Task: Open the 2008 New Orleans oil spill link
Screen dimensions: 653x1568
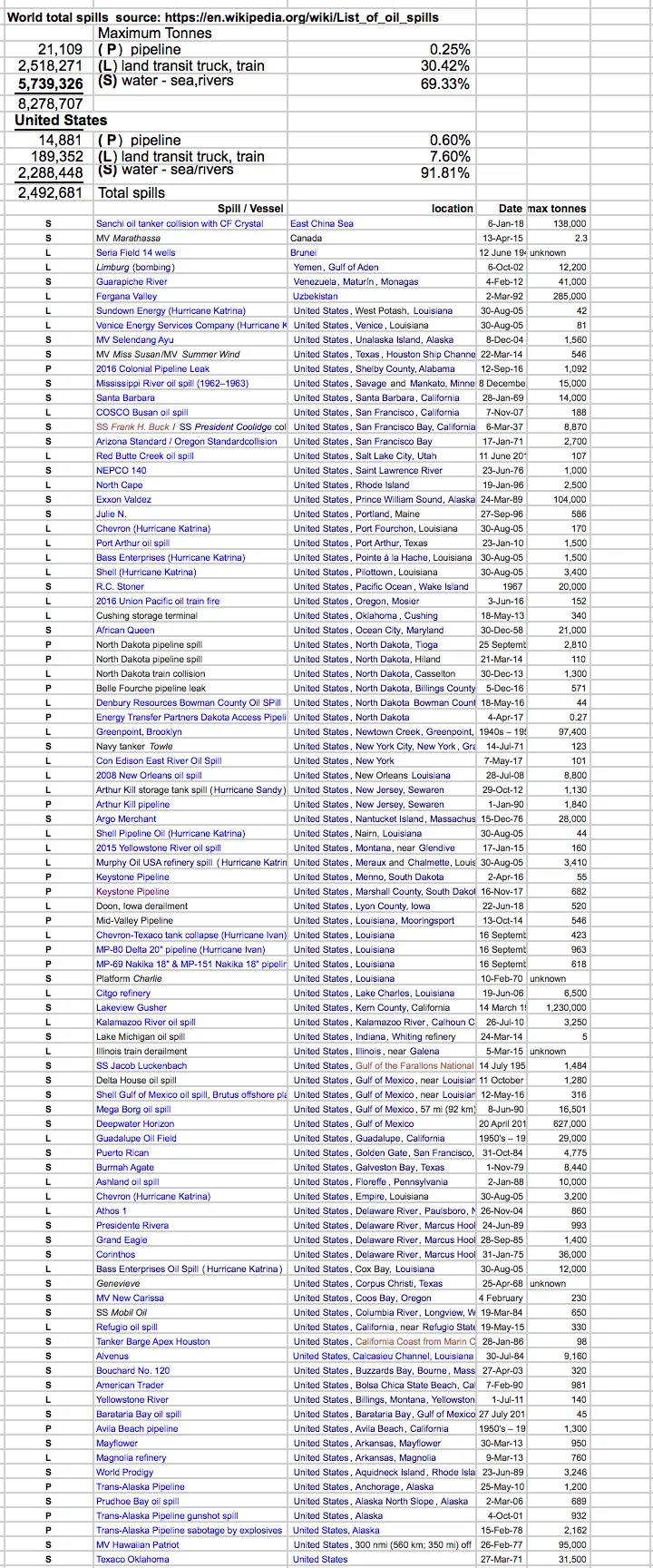Action: [150, 775]
